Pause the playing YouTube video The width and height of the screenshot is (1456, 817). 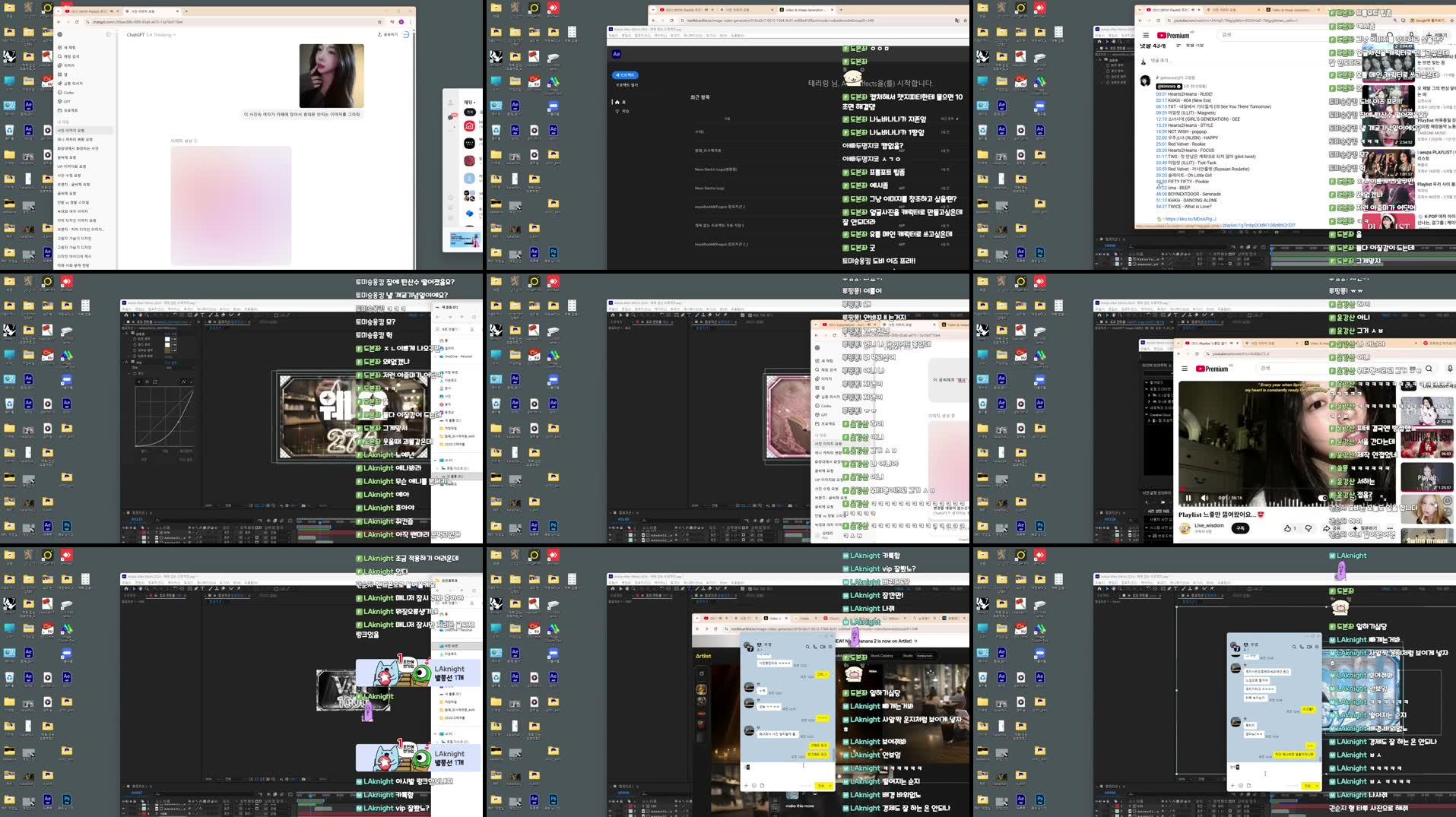1188,498
